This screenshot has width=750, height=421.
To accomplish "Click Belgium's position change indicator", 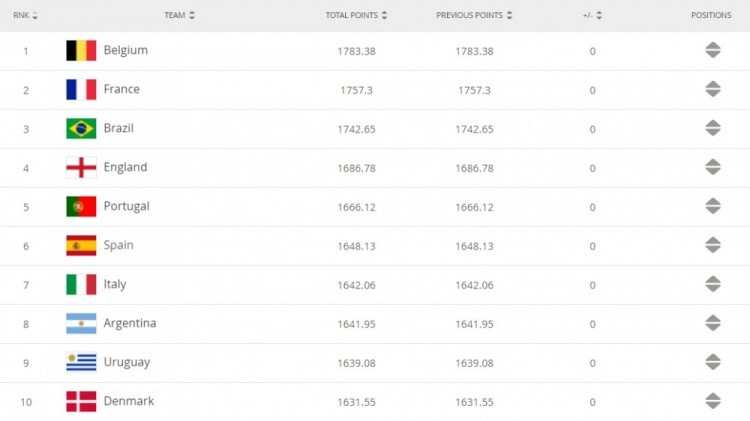I will 713,50.
